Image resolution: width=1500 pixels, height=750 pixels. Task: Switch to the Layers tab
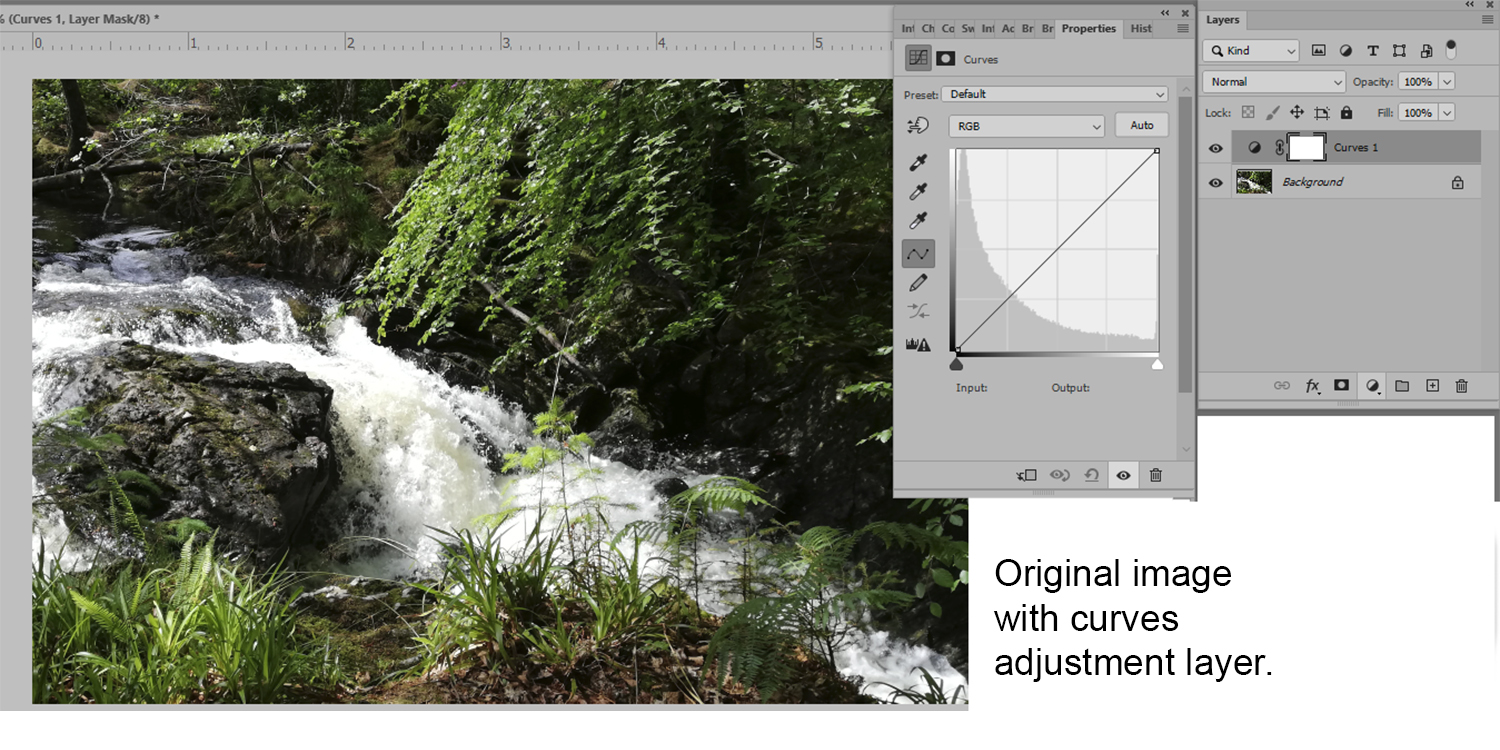tap(1223, 19)
